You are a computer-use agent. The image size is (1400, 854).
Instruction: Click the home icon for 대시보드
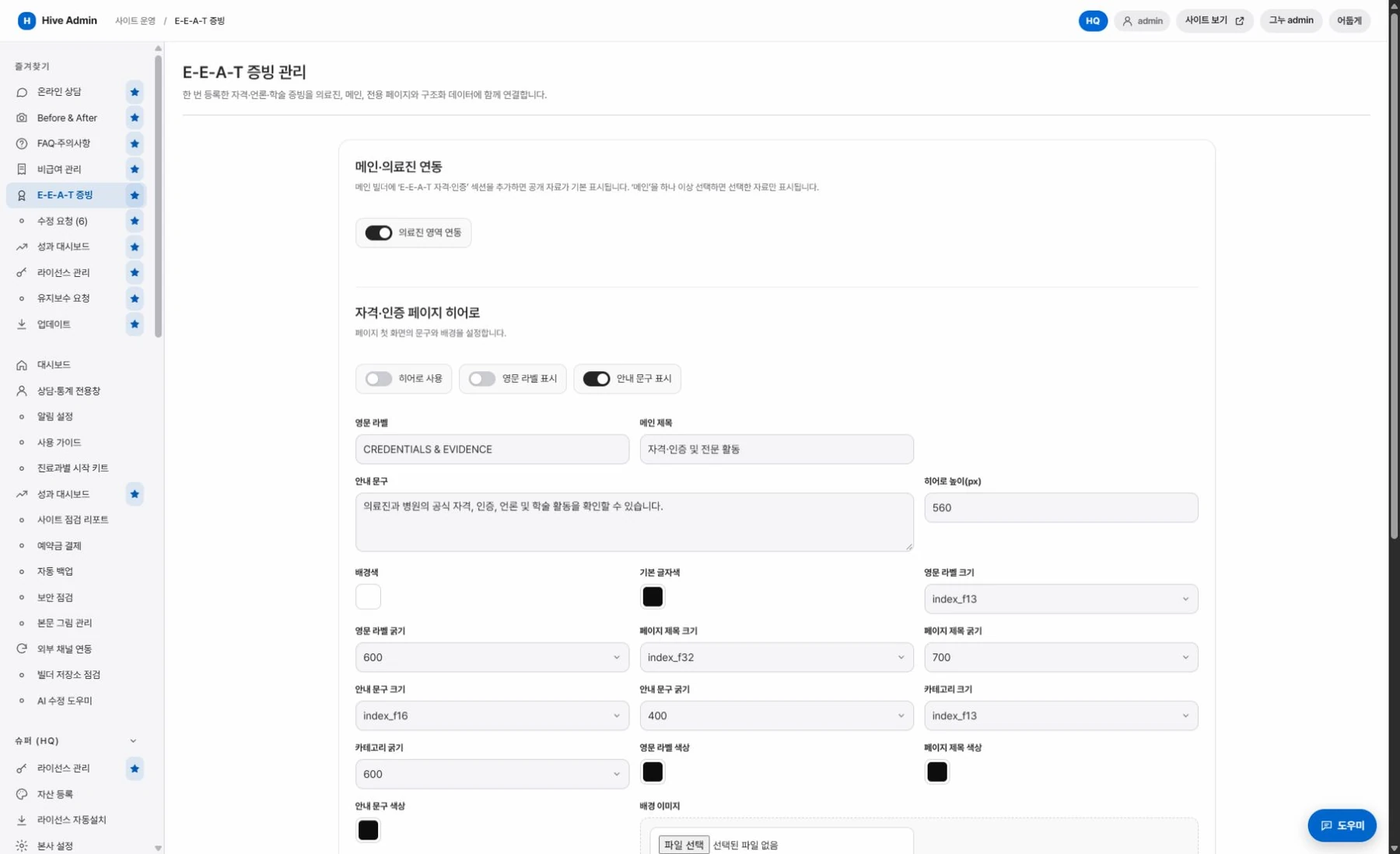pyautogui.click(x=22, y=365)
